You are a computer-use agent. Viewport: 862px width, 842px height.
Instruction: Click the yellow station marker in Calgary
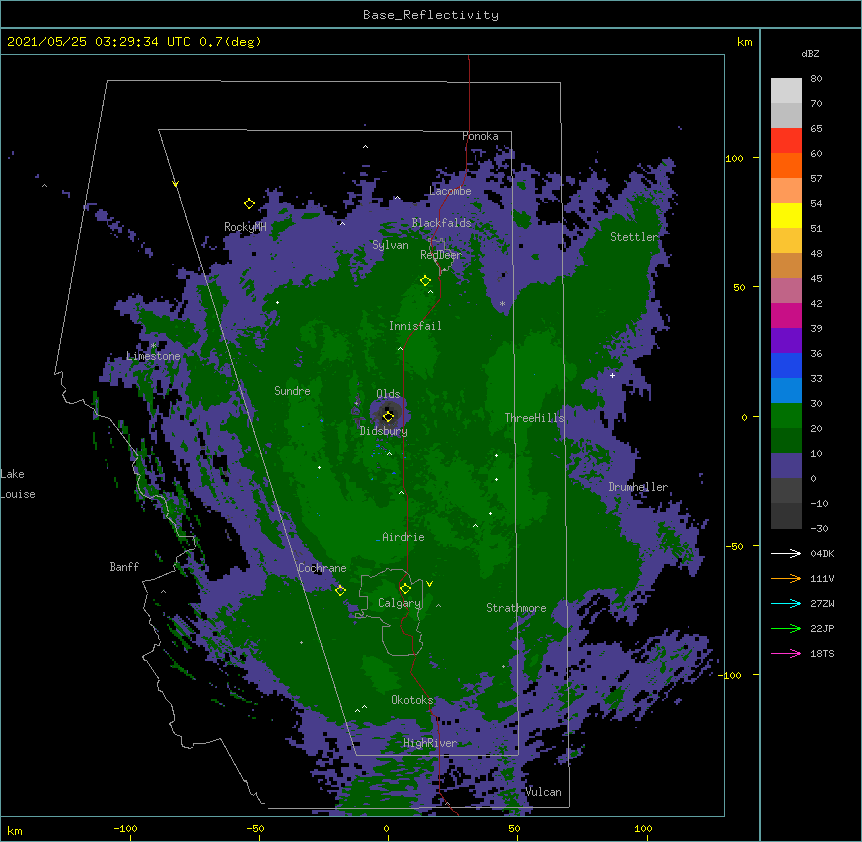405,589
